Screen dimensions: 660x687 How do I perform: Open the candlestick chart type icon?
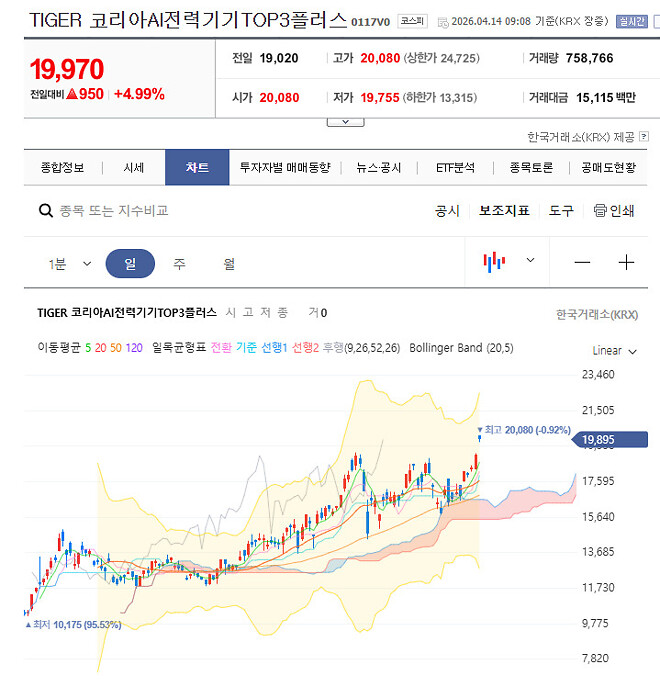pyautogui.click(x=494, y=262)
